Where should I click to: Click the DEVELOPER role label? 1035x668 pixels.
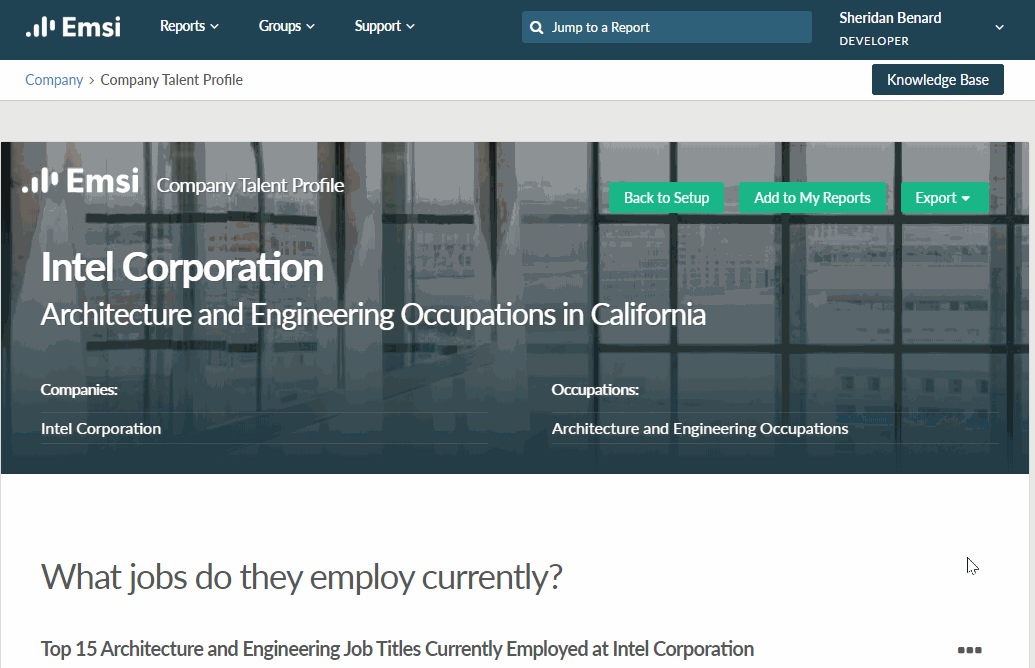click(x=874, y=41)
